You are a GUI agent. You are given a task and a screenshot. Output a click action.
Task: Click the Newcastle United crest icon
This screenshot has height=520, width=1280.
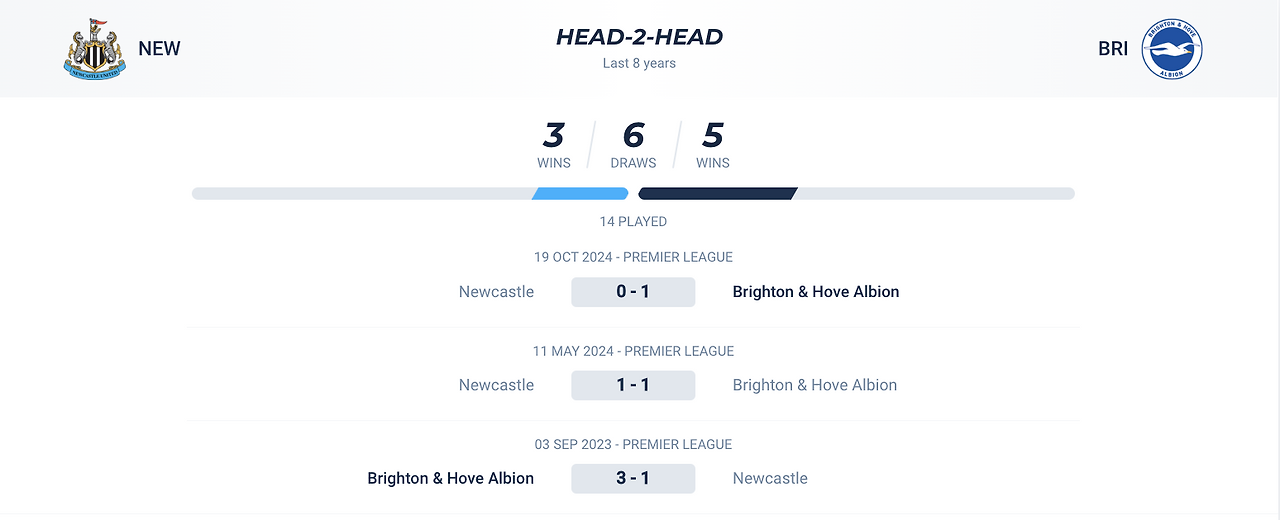(x=95, y=48)
